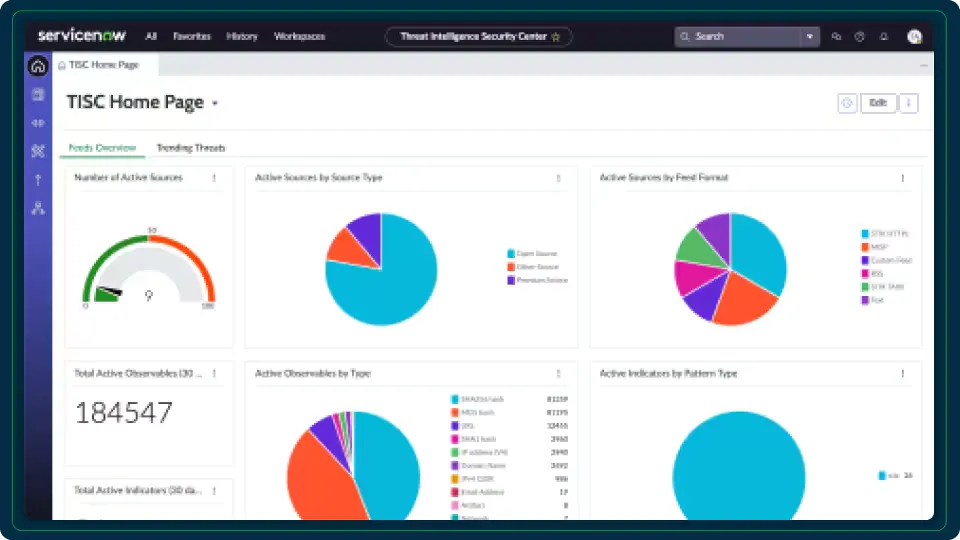Click the info icon beside Edit
Image resolution: width=960 pixels, height=540 pixels.
847,103
